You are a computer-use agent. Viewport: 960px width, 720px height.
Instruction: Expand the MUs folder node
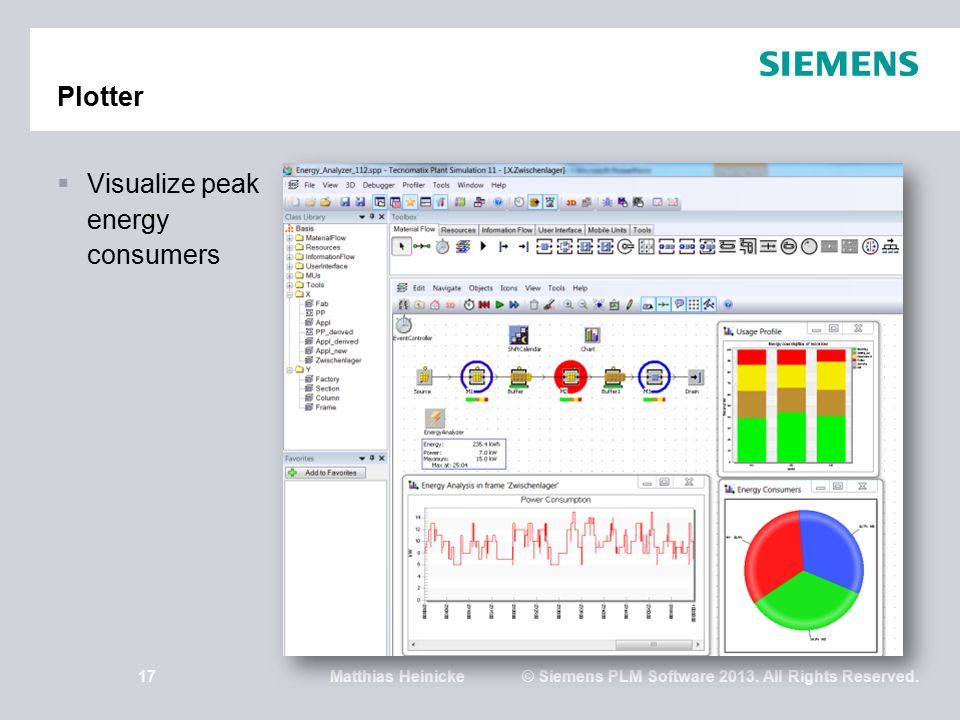(290, 276)
